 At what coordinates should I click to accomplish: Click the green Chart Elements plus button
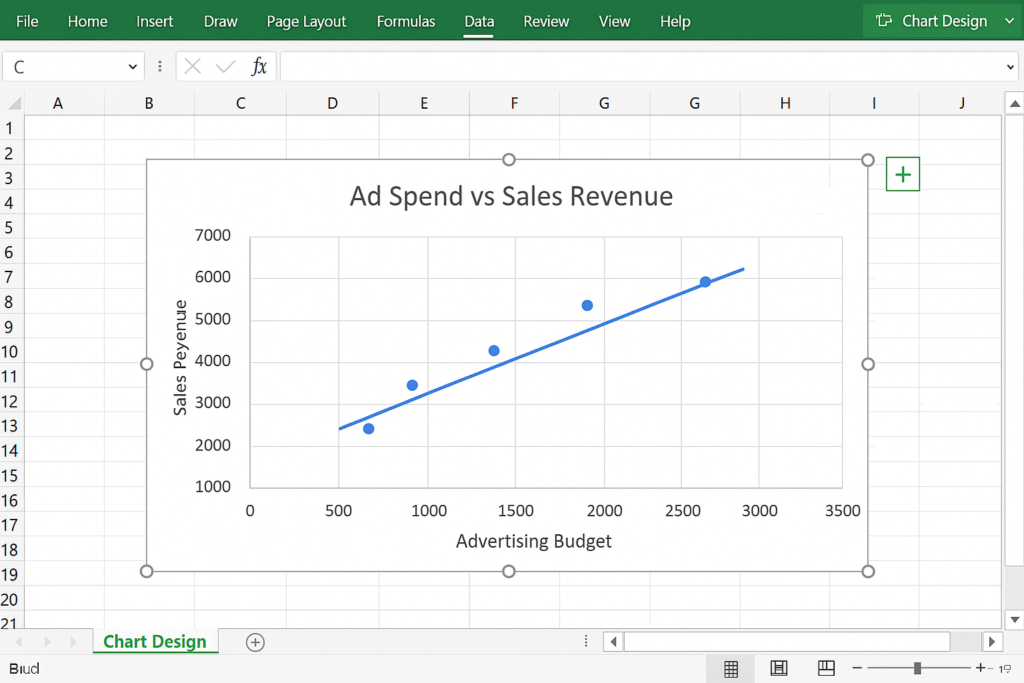(x=902, y=175)
